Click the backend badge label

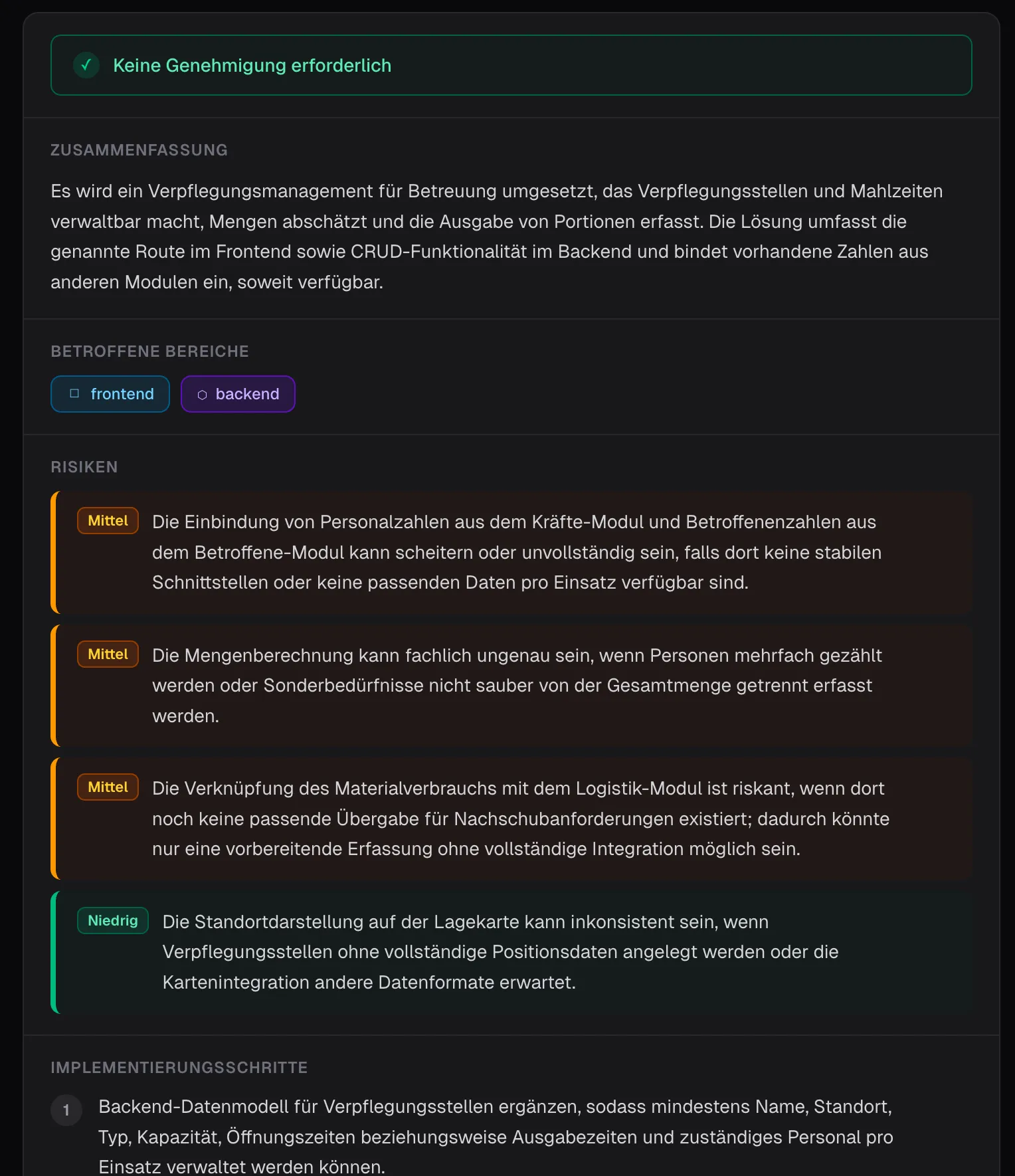[247, 393]
